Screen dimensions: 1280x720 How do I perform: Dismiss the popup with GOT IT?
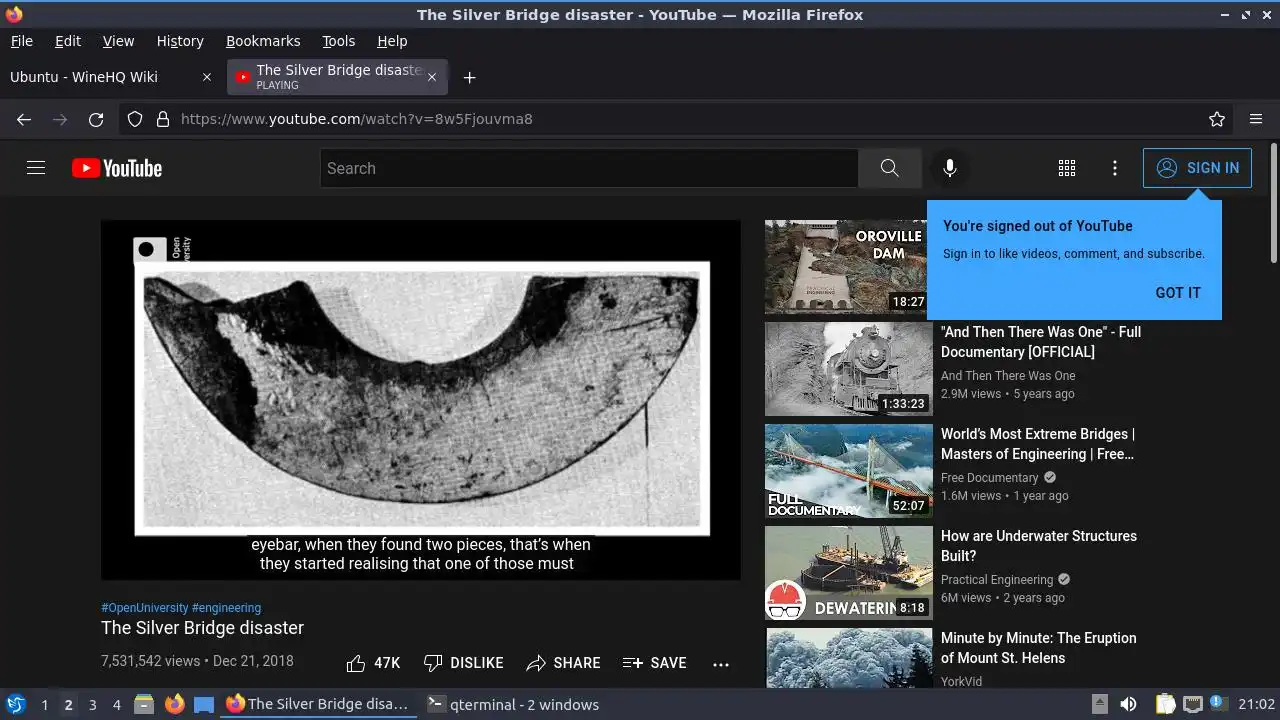coord(1178,293)
